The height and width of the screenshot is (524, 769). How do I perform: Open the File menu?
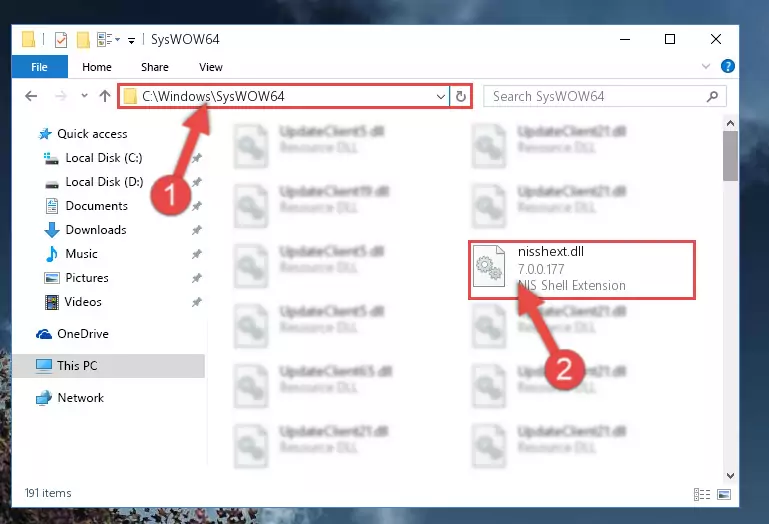pos(39,67)
